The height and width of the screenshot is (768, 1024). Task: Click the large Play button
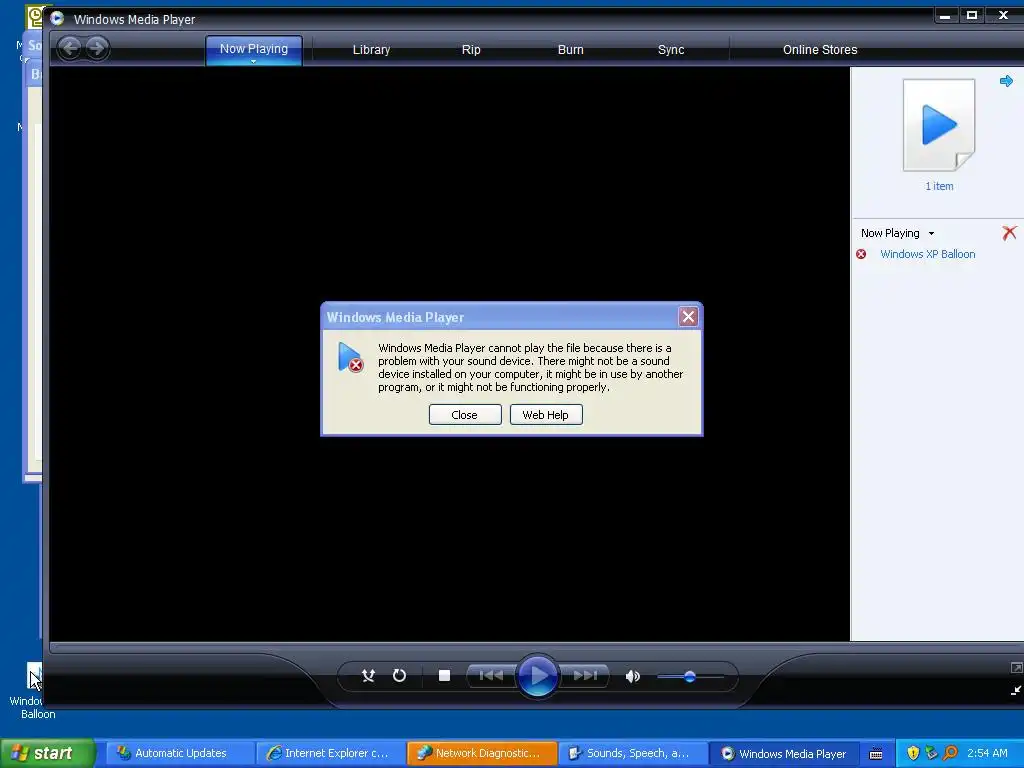(538, 676)
